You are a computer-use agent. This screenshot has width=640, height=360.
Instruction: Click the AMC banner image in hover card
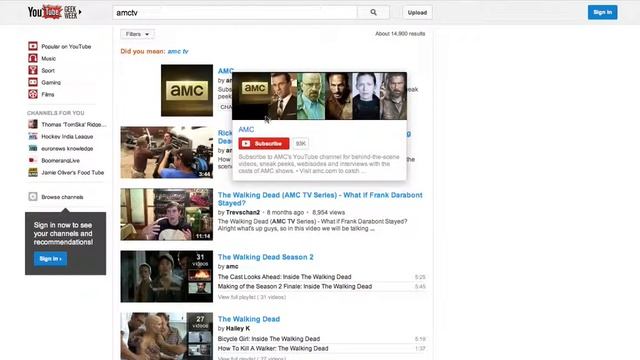(x=320, y=96)
